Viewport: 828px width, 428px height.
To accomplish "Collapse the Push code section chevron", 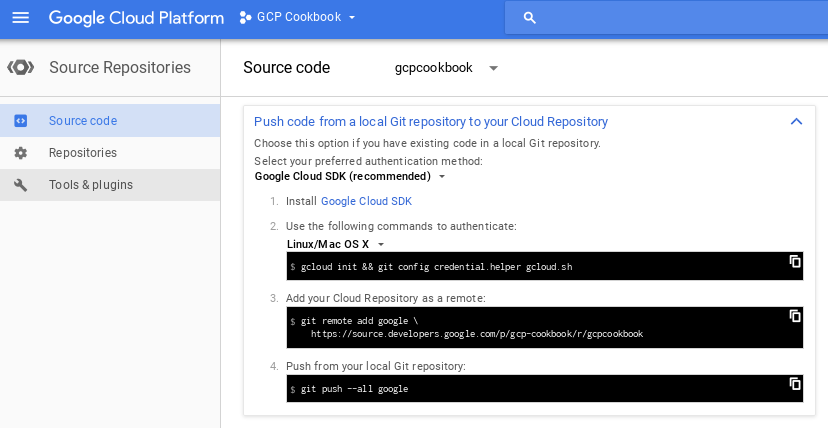I will pyautogui.click(x=796, y=121).
